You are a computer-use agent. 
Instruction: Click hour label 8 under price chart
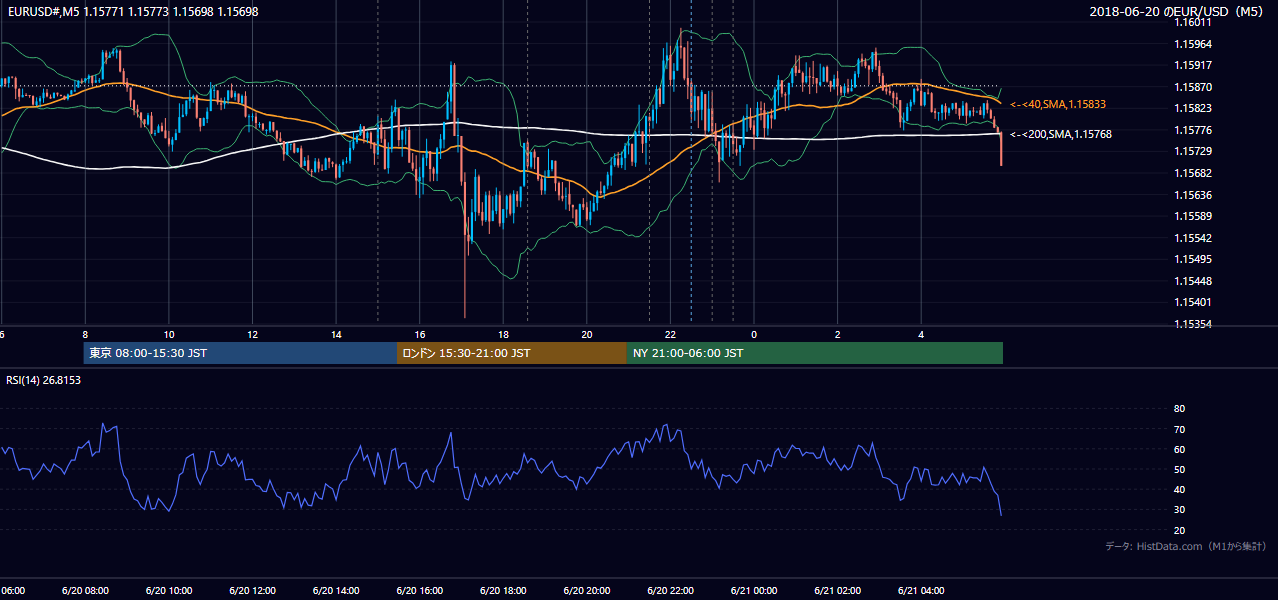[x=85, y=334]
